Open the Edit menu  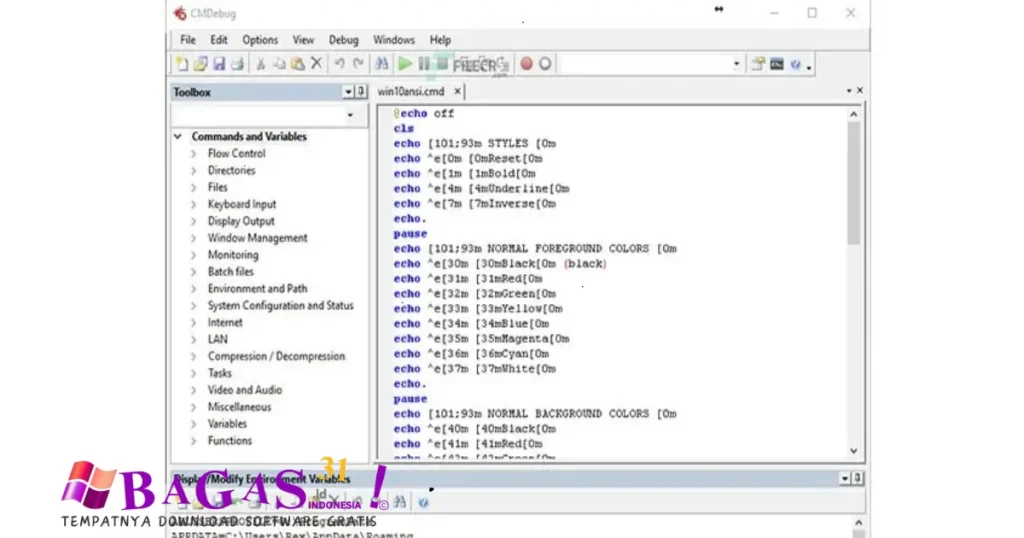[x=219, y=40]
